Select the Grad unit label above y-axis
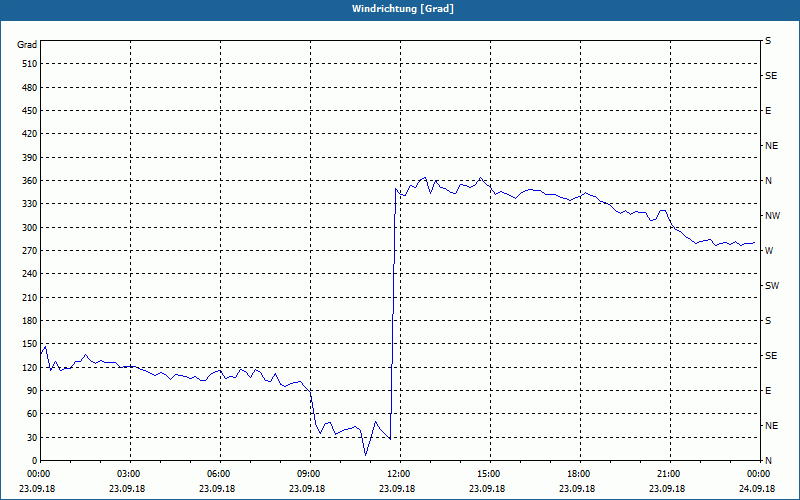Image resolution: width=800 pixels, height=500 pixels. point(27,45)
